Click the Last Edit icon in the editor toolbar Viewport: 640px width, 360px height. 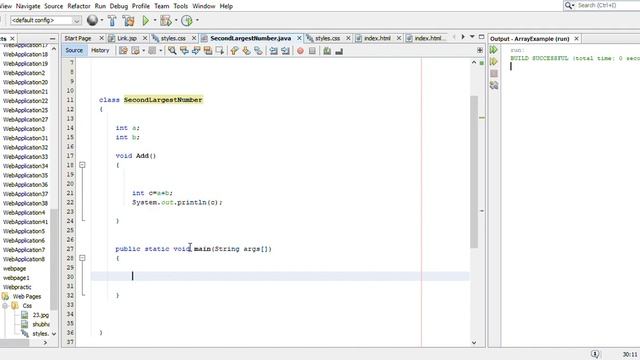(x=123, y=51)
